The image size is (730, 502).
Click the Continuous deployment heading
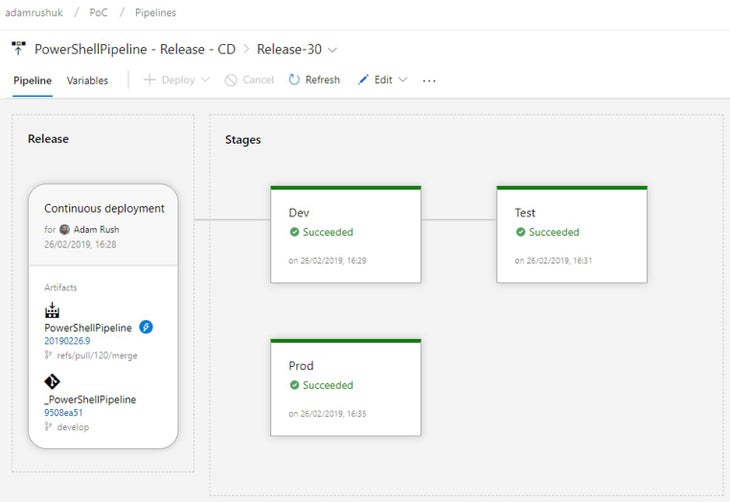[x=104, y=209]
